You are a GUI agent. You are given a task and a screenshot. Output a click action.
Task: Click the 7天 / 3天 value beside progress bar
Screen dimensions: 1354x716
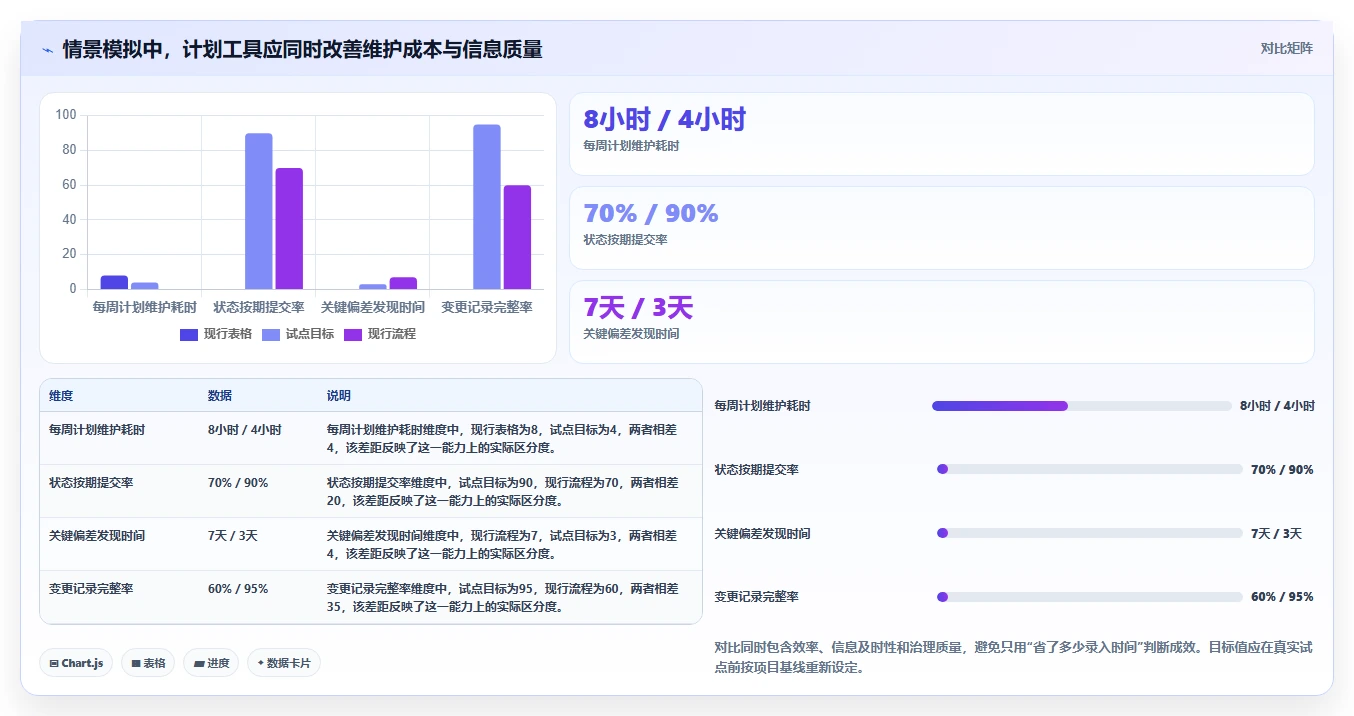tap(1276, 533)
